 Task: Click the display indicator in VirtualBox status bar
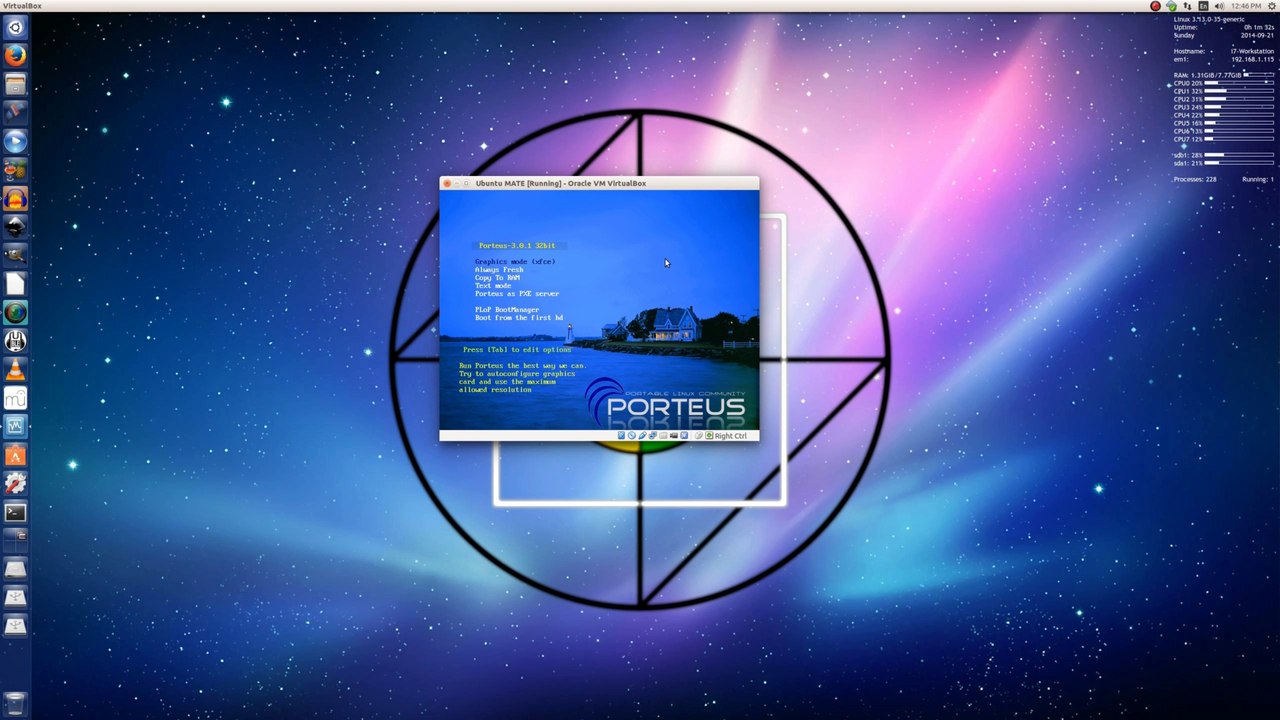click(674, 435)
